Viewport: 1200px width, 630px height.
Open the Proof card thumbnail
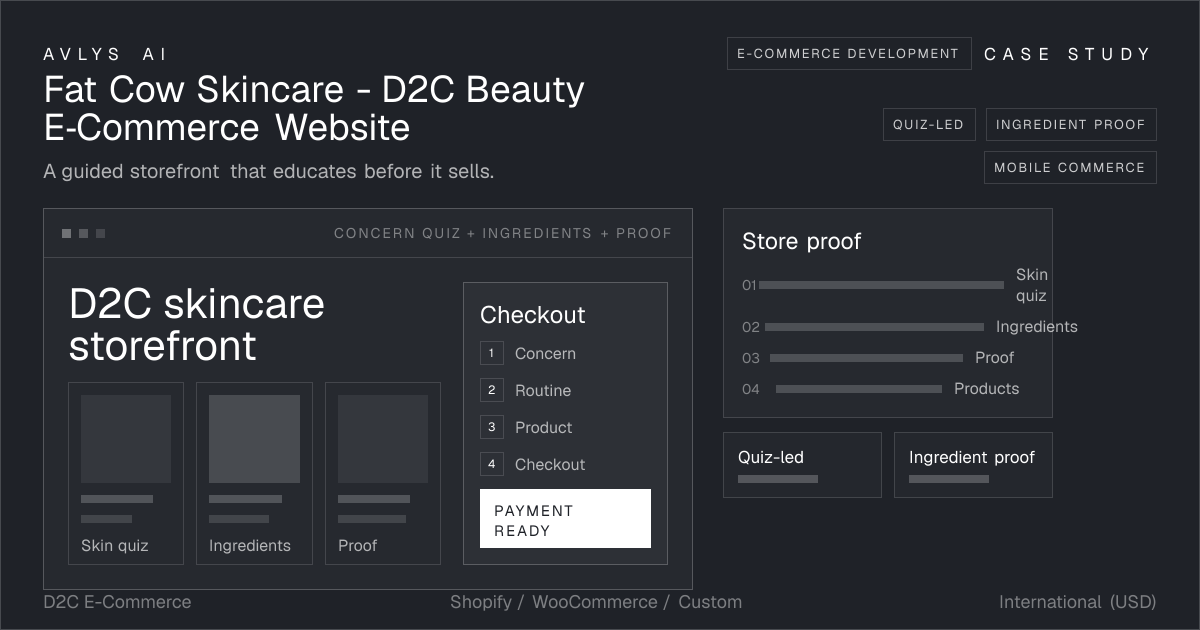[383, 440]
